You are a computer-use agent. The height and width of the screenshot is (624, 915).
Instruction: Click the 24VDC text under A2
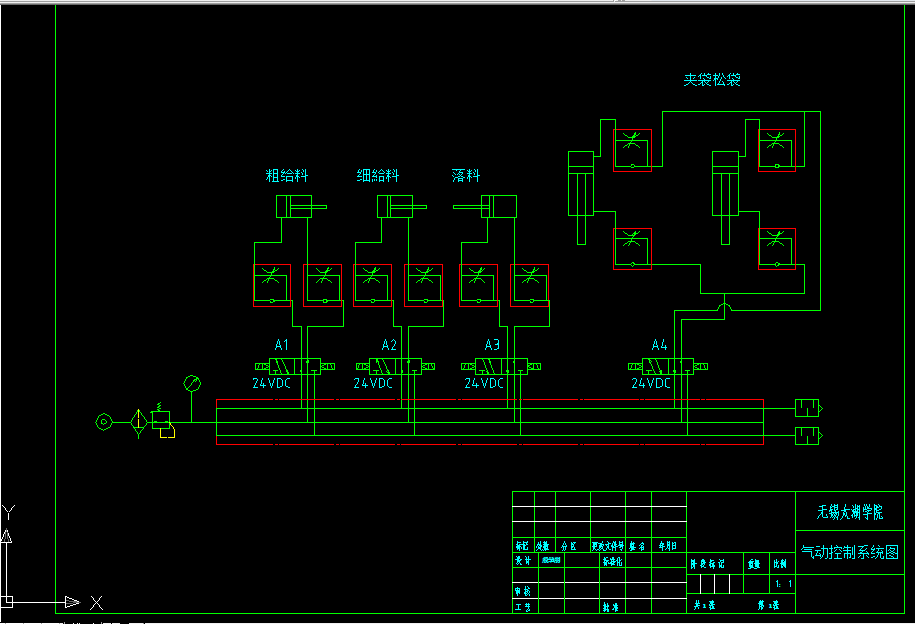373,383
